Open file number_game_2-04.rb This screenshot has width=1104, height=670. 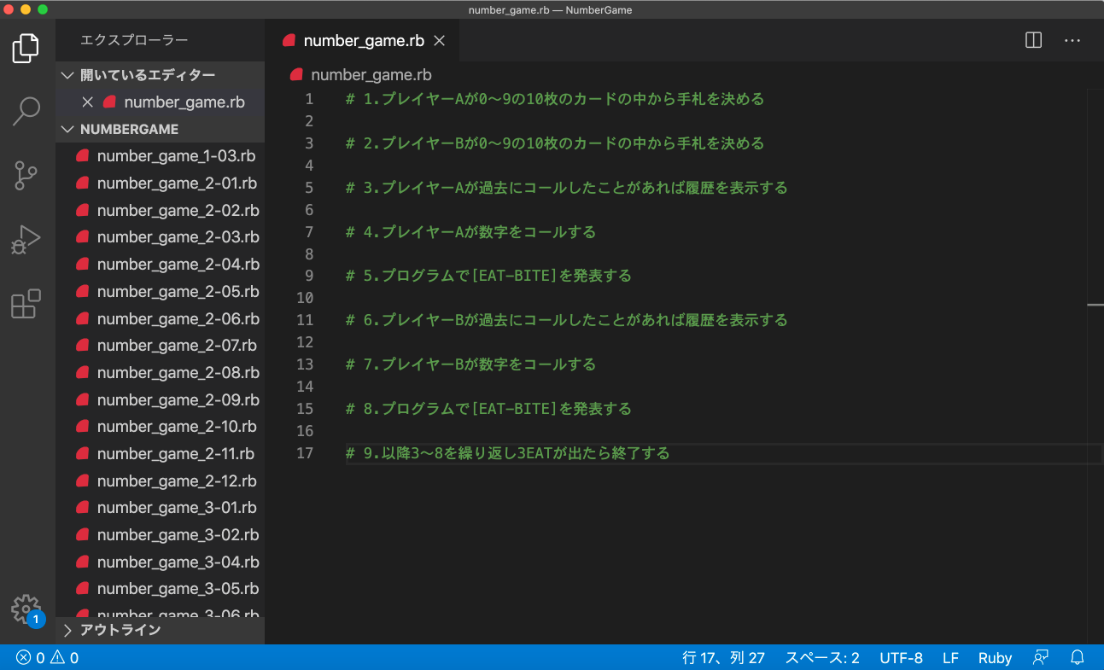tap(160, 265)
